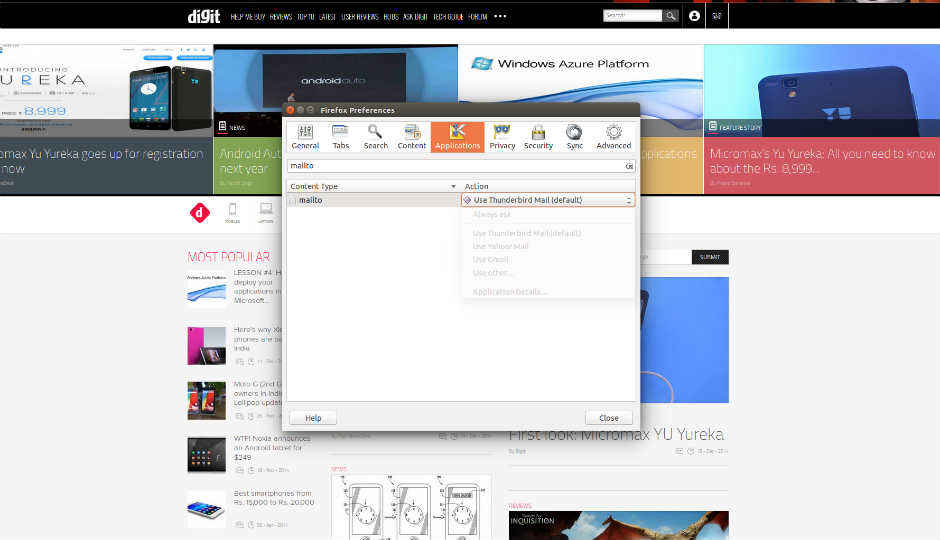Open the Top 10 nav link
The height and width of the screenshot is (540, 940).
(x=306, y=17)
